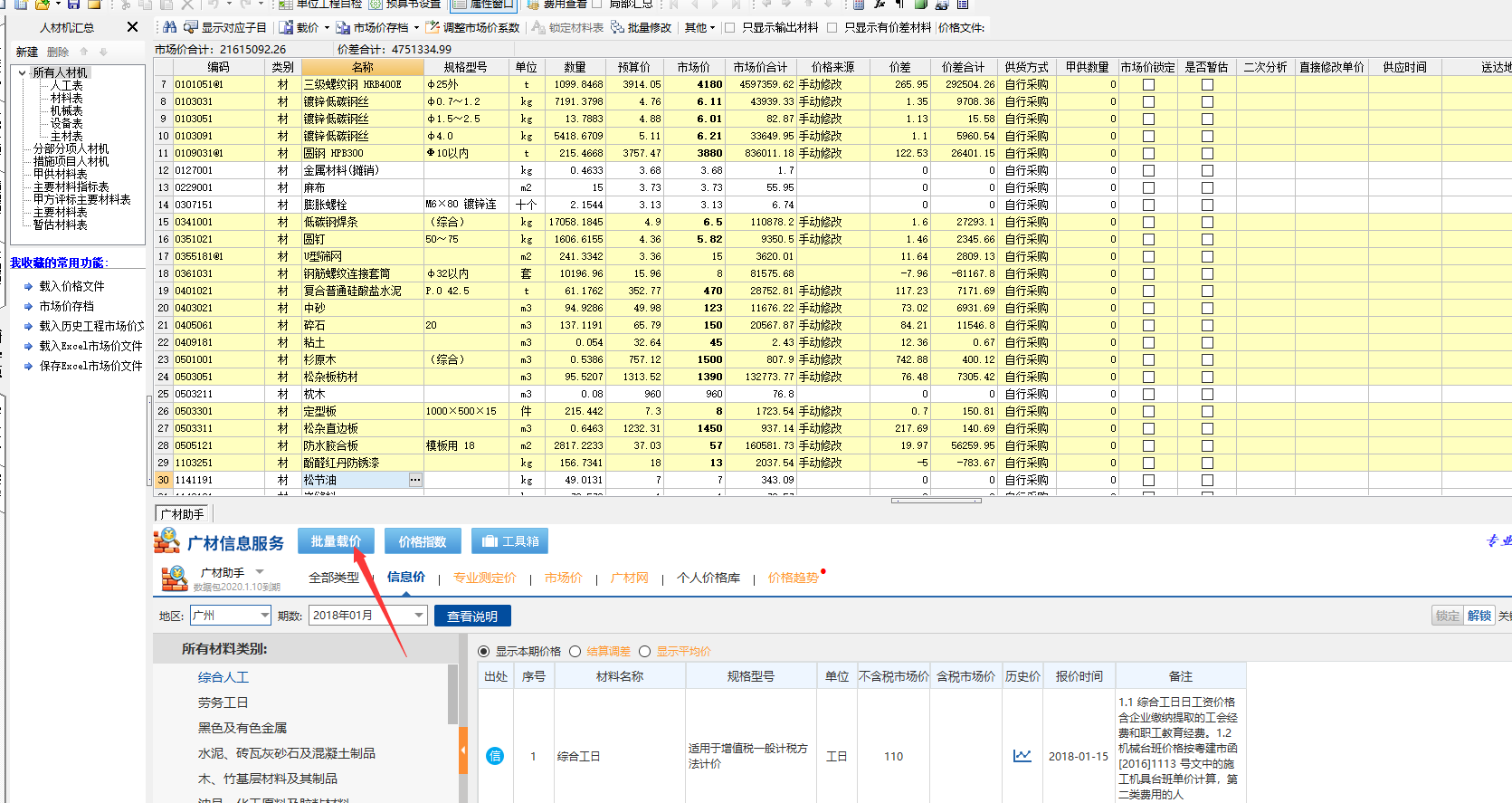The height and width of the screenshot is (803, 1512).
Task: Click the table horizontal scrollbar thumb
Action: pos(936,500)
